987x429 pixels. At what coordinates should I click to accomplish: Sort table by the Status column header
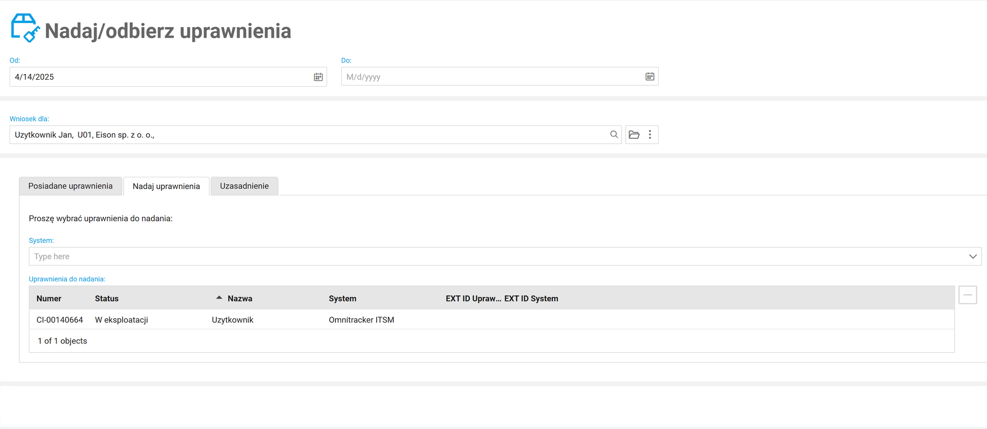click(107, 299)
